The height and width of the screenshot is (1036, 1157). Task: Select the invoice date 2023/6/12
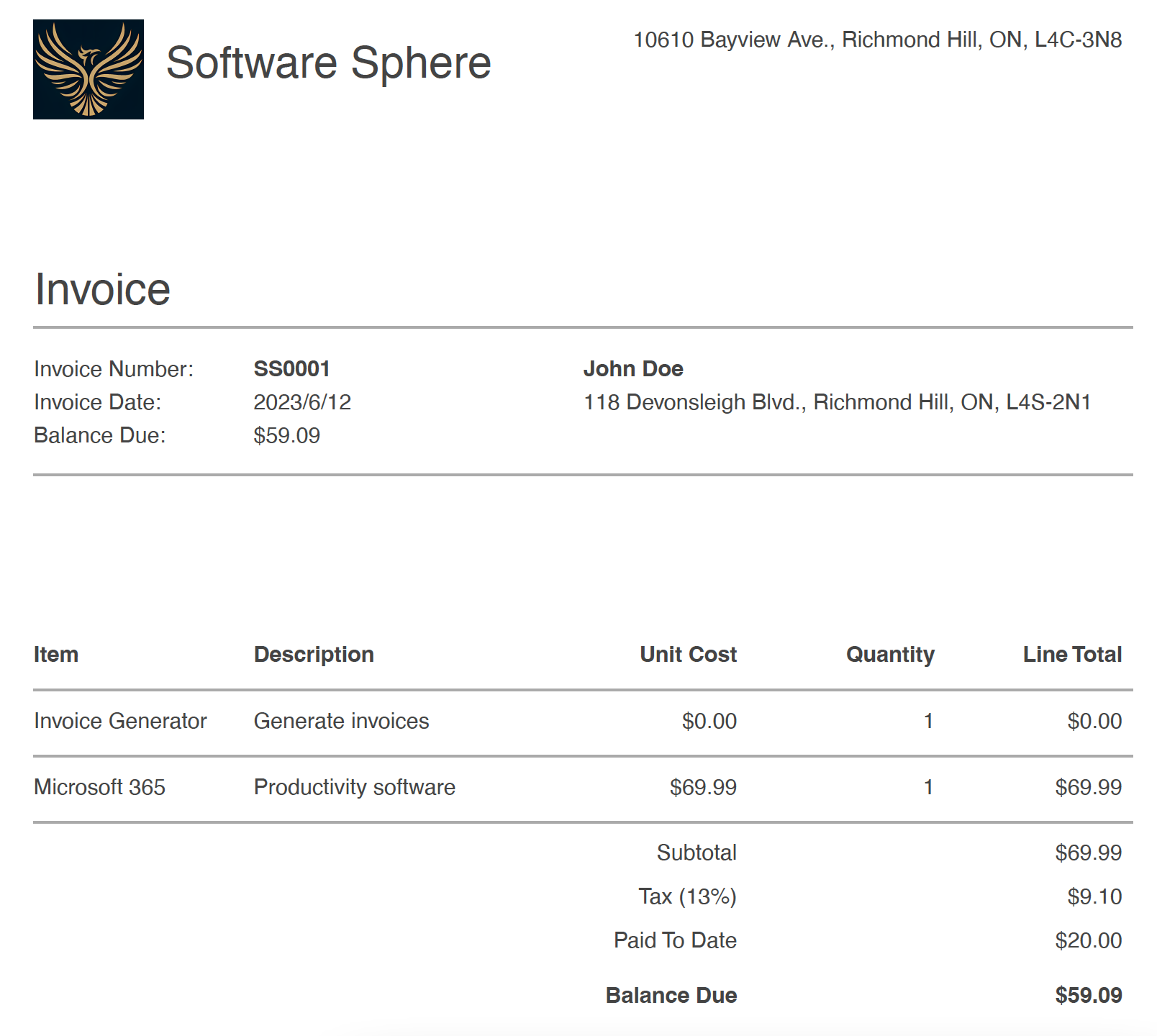click(x=302, y=402)
